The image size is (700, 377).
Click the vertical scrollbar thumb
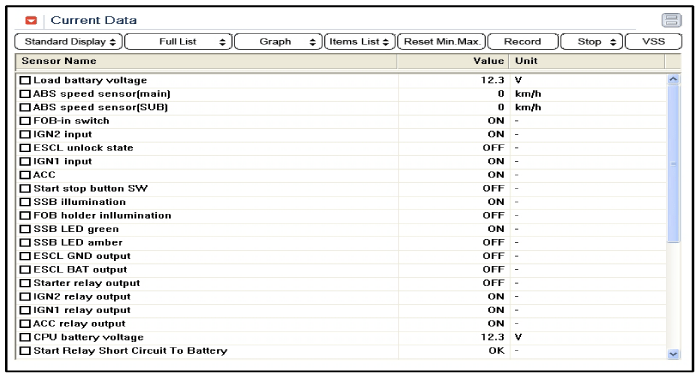pyautogui.click(x=673, y=164)
